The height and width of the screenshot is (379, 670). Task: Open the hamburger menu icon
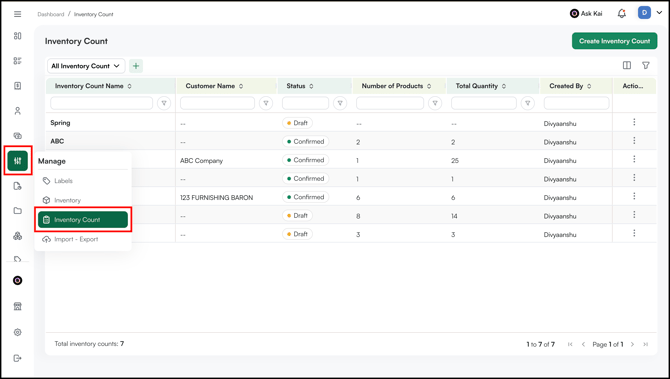pos(18,14)
